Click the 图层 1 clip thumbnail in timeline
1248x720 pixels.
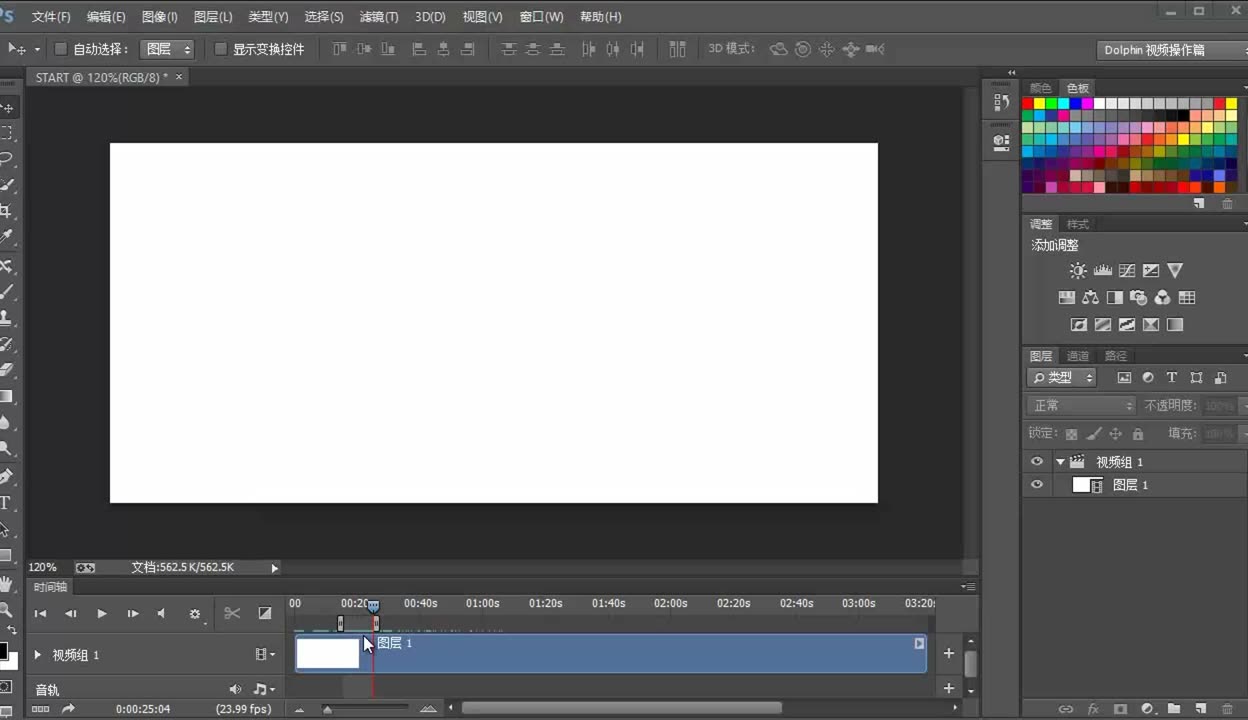coord(328,653)
